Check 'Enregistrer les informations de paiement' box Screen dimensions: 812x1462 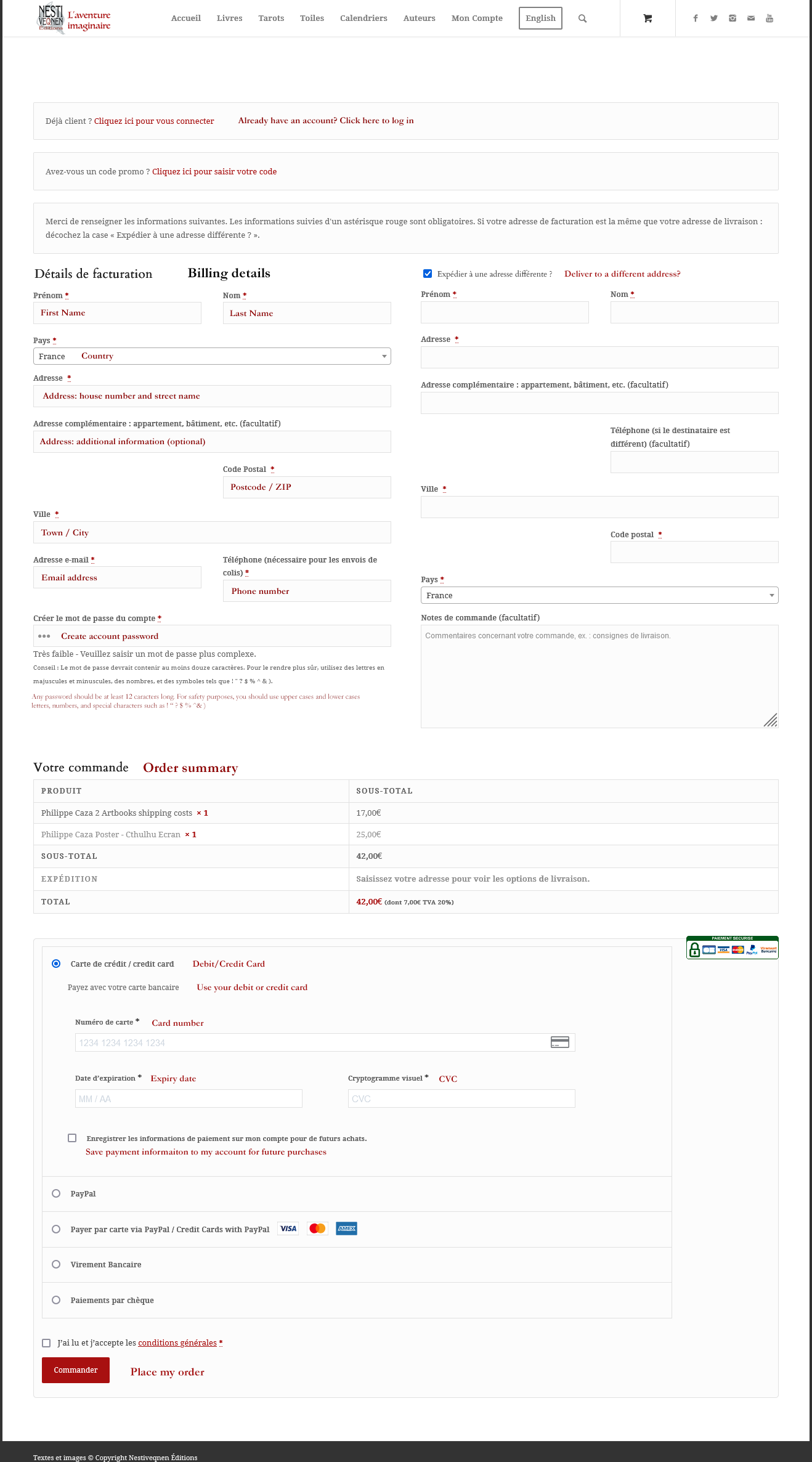click(72, 1138)
